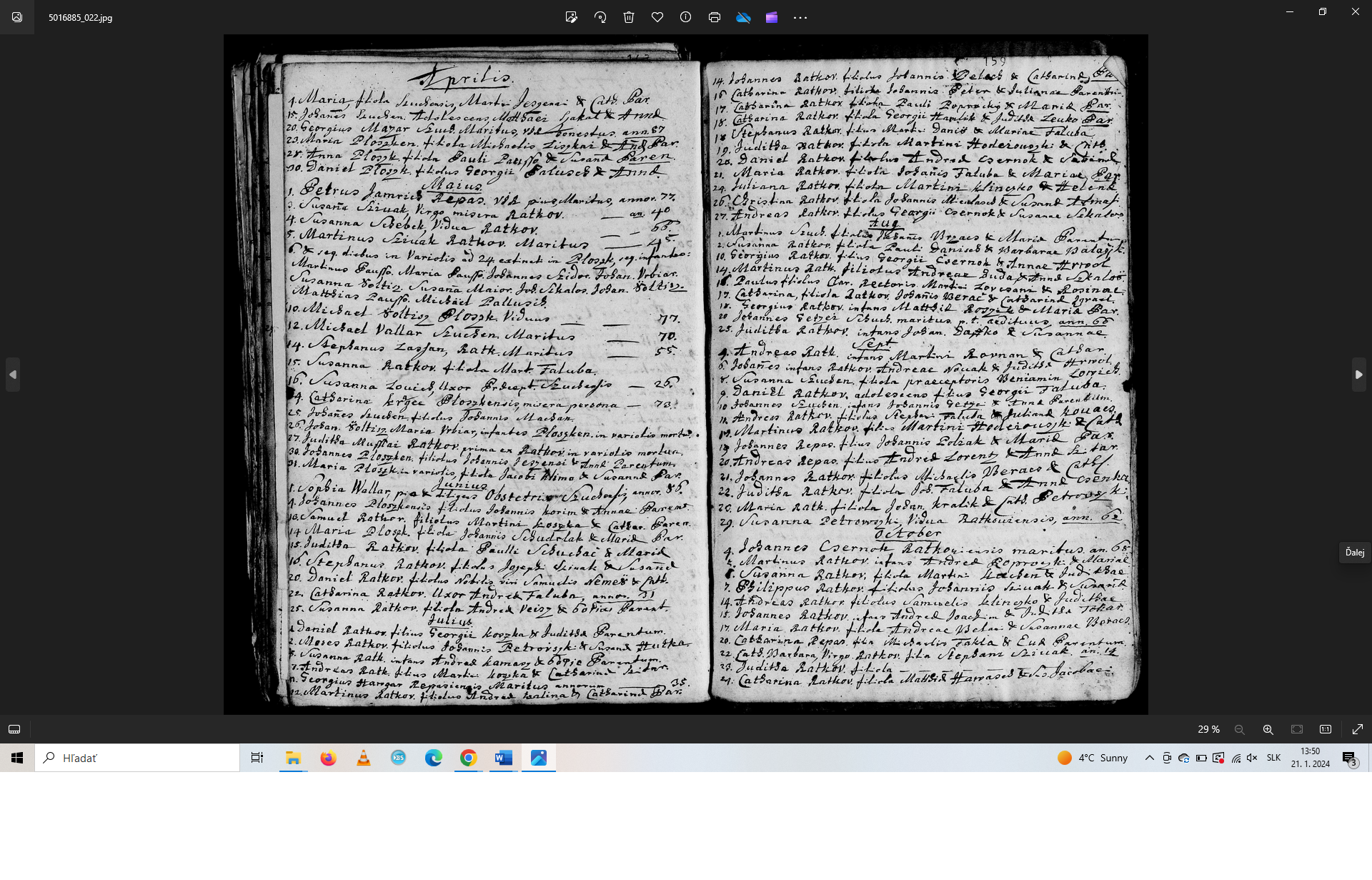Enter full screen mode
The height and width of the screenshot is (880, 1372).
[1358, 729]
